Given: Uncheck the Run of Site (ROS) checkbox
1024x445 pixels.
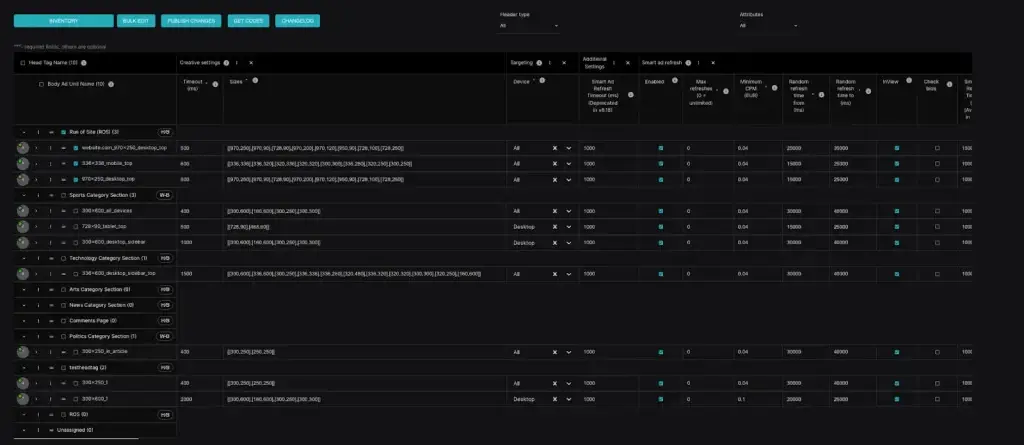Looking at the screenshot, I should point(62,132).
